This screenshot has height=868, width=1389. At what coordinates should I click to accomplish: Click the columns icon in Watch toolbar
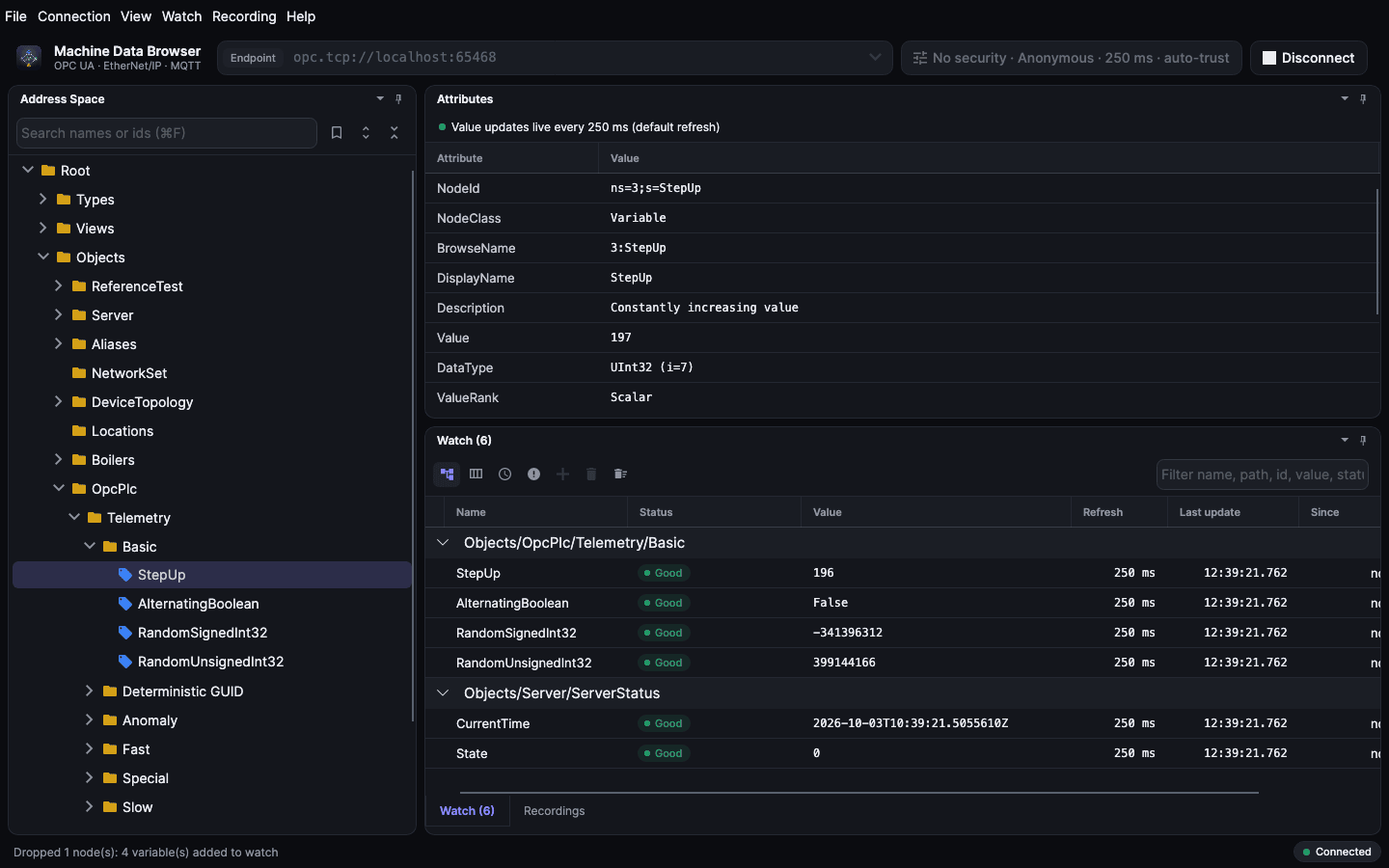476,474
